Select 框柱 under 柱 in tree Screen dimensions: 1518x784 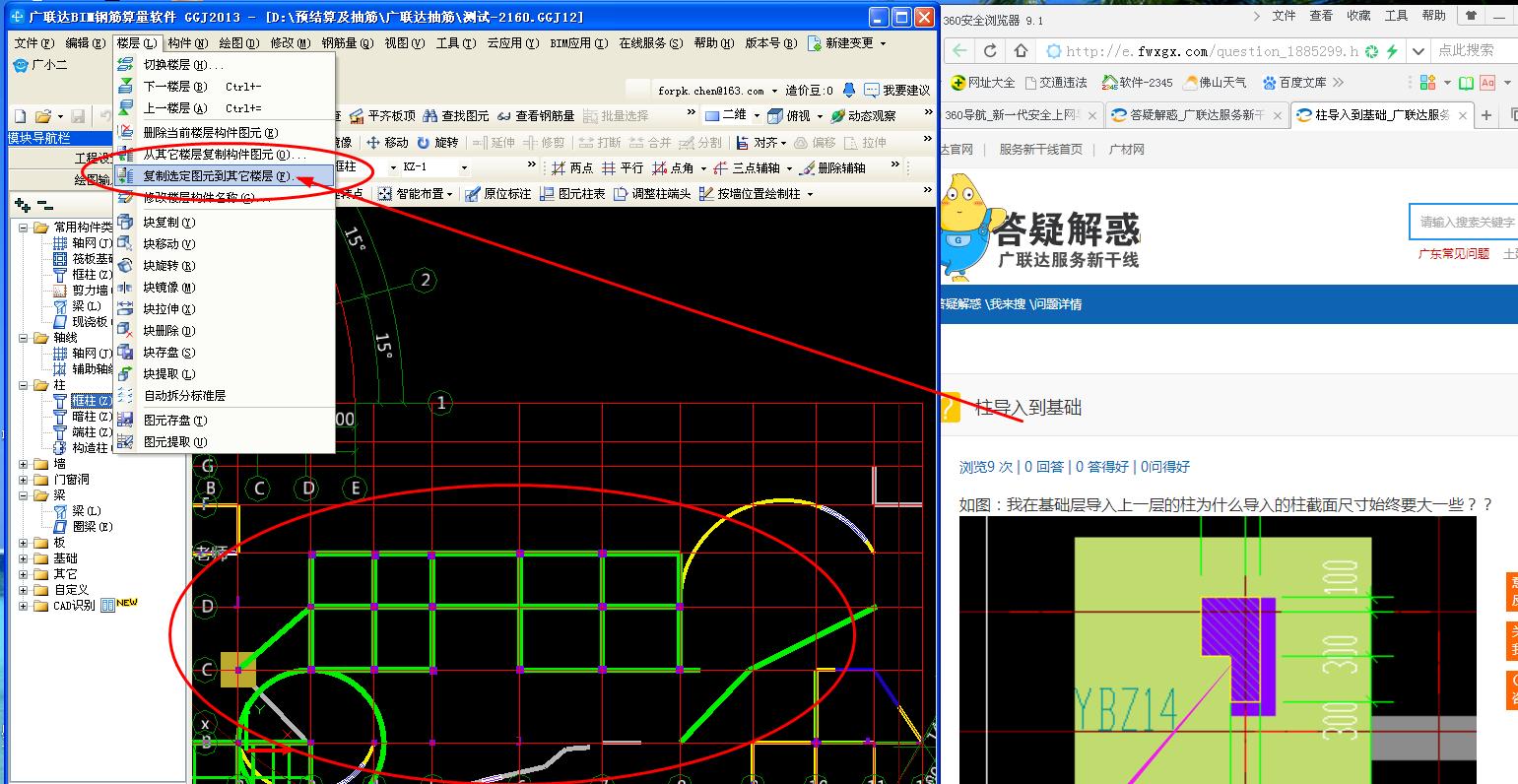pos(91,401)
